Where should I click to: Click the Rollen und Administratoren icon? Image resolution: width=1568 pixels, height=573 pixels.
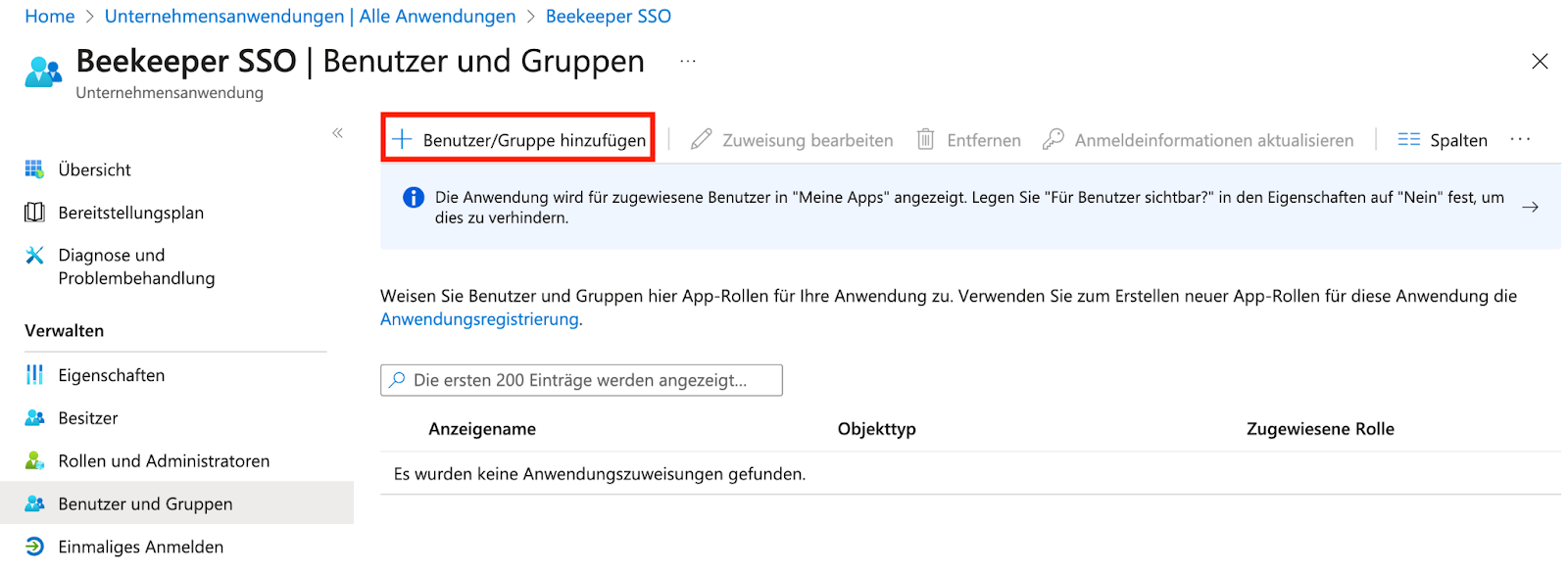34,460
